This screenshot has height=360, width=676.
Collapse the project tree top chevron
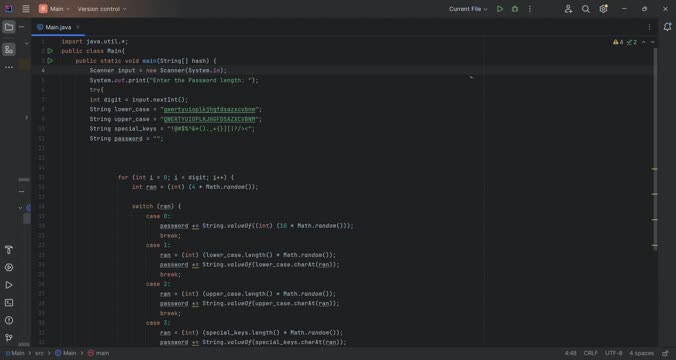(x=27, y=43)
